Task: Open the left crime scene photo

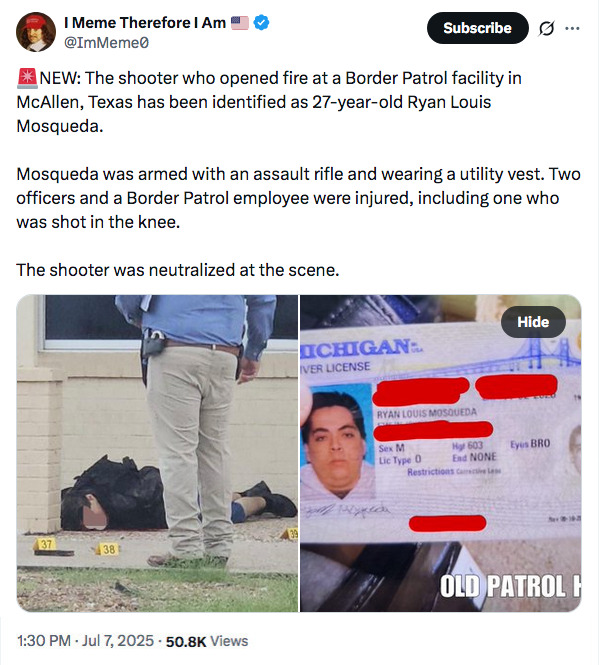Action: point(157,453)
